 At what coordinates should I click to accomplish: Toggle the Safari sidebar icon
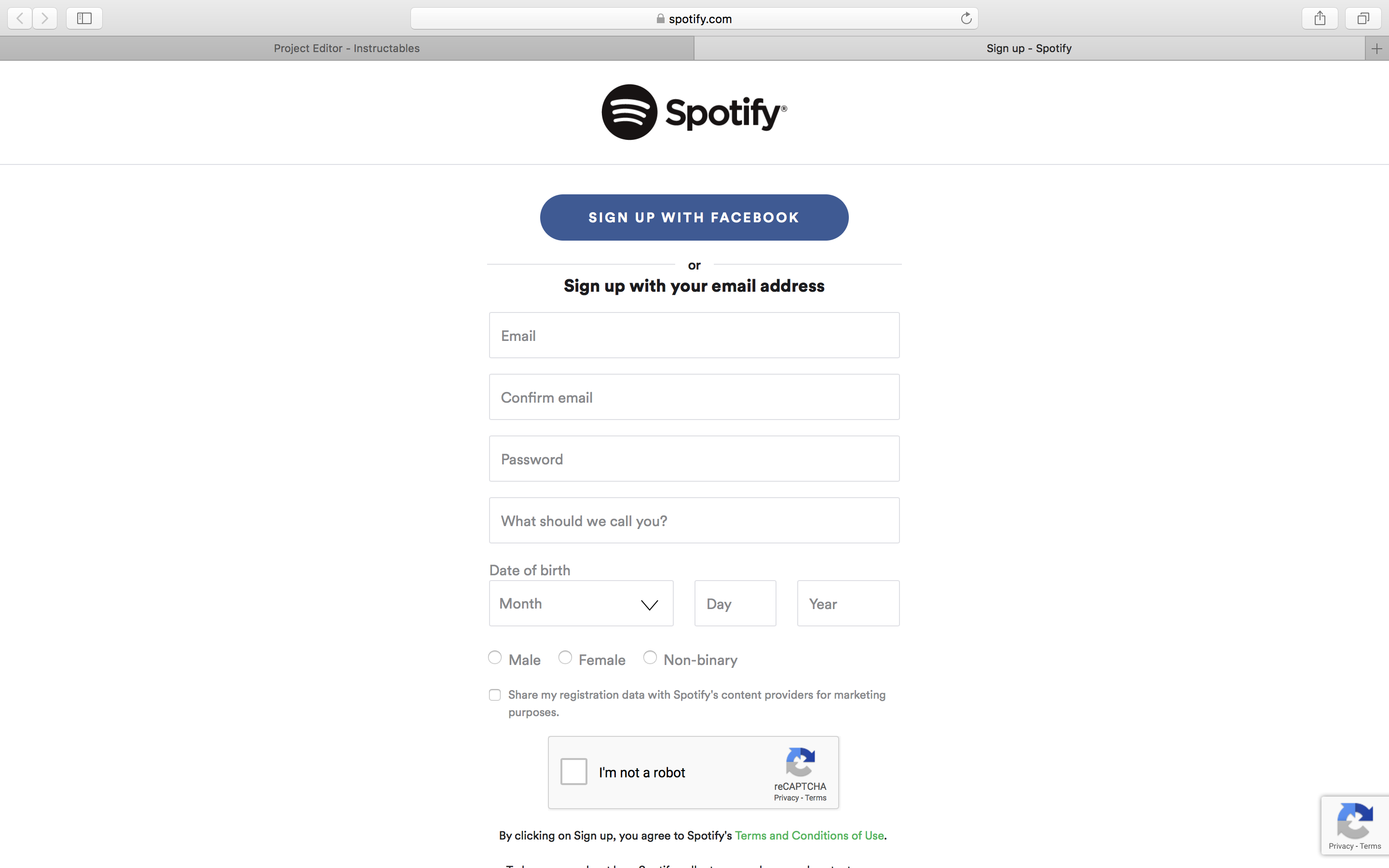84,18
